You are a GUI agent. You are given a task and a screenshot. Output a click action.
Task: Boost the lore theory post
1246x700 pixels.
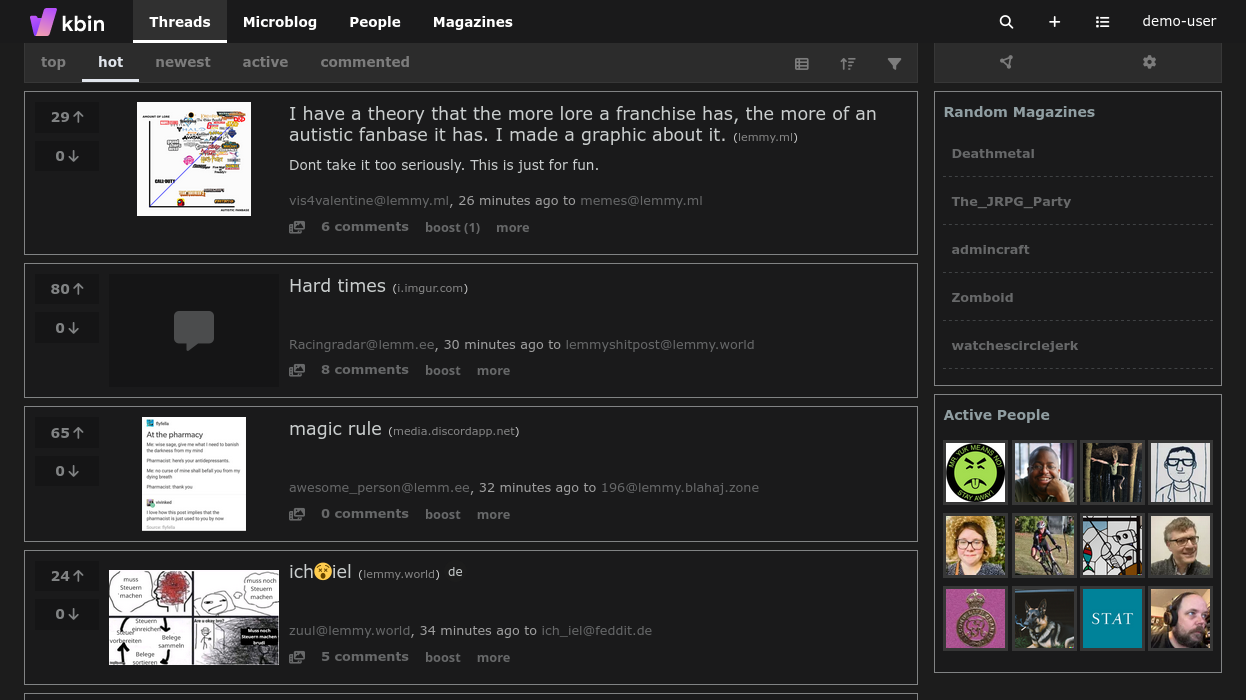point(452,228)
